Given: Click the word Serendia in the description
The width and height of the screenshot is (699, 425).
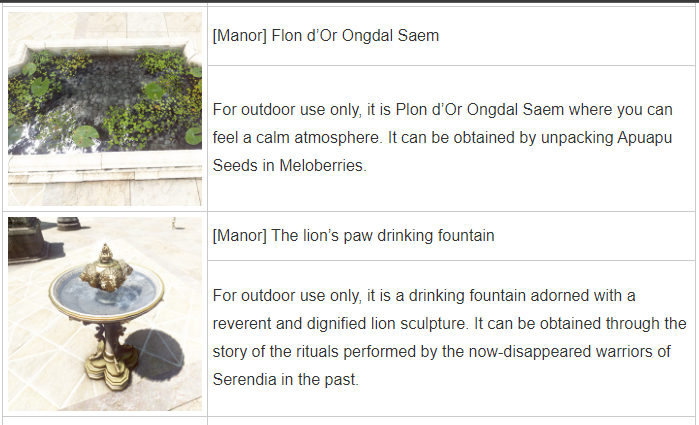Looking at the screenshot, I should pyautogui.click(x=244, y=380).
